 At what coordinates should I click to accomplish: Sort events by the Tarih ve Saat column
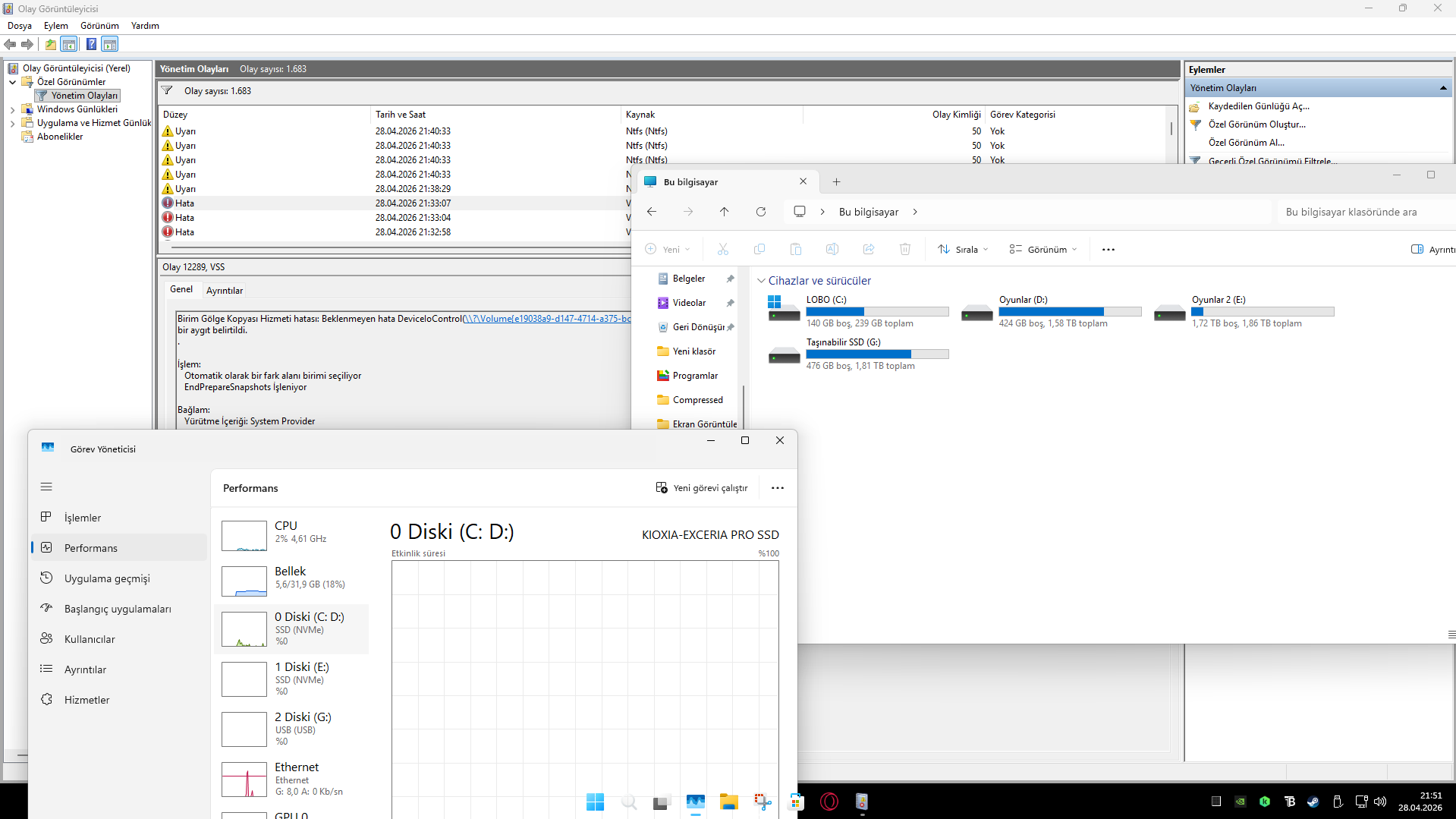click(x=496, y=115)
